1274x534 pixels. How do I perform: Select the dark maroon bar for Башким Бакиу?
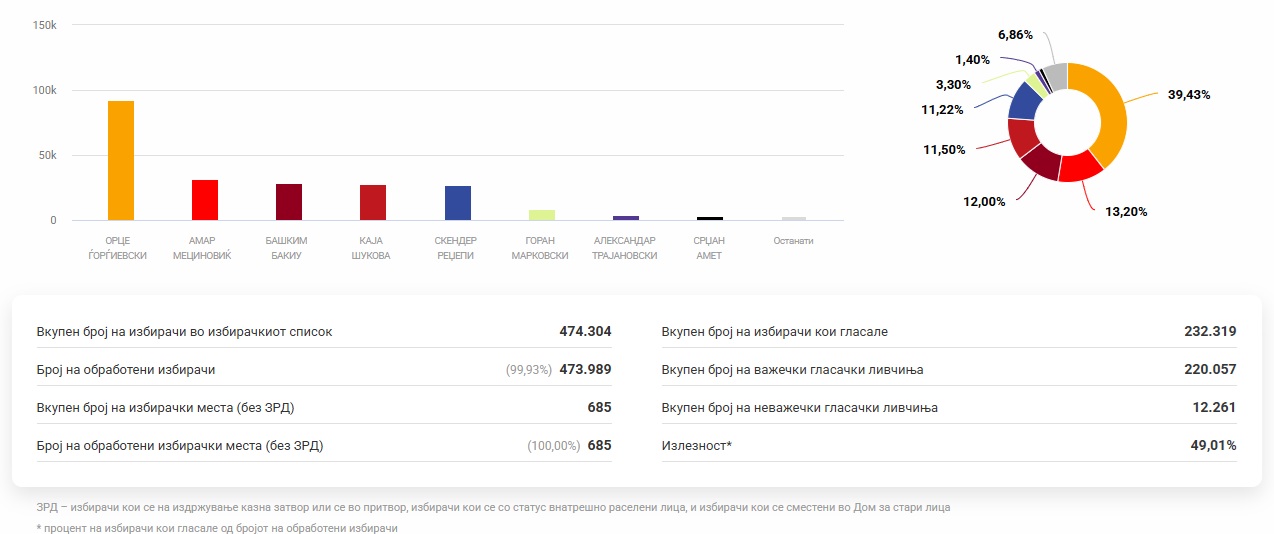(289, 202)
